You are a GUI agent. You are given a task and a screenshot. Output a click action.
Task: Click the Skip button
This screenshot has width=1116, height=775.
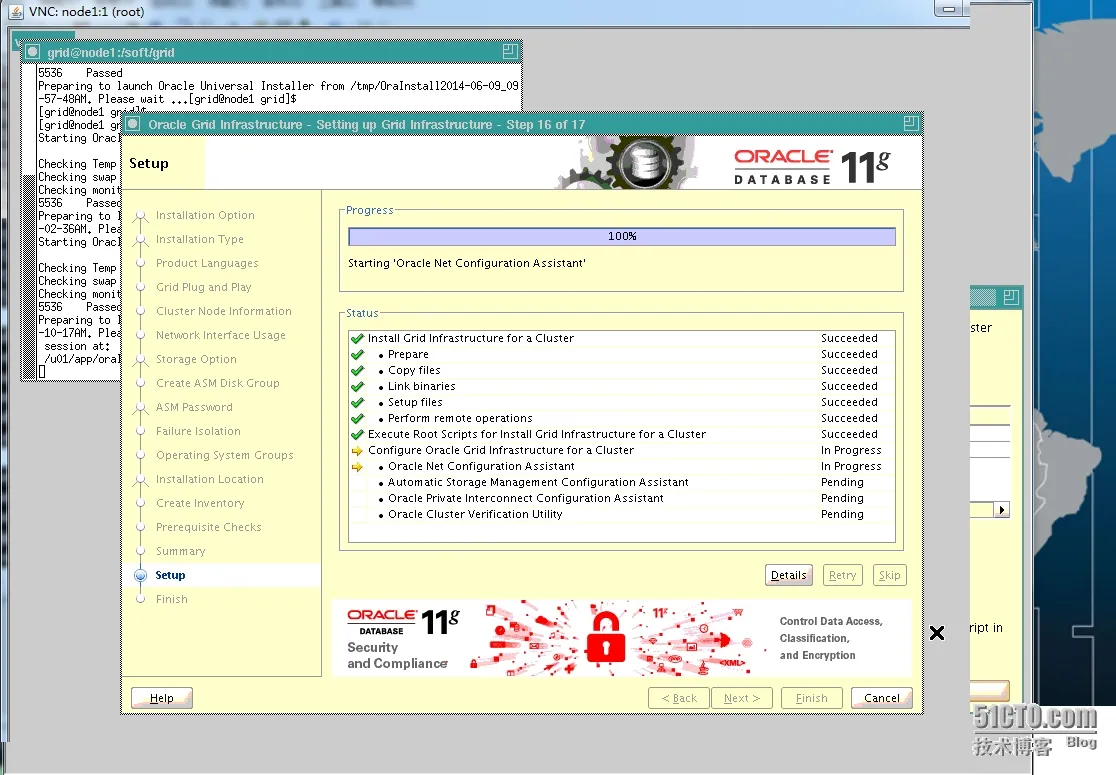(x=889, y=575)
